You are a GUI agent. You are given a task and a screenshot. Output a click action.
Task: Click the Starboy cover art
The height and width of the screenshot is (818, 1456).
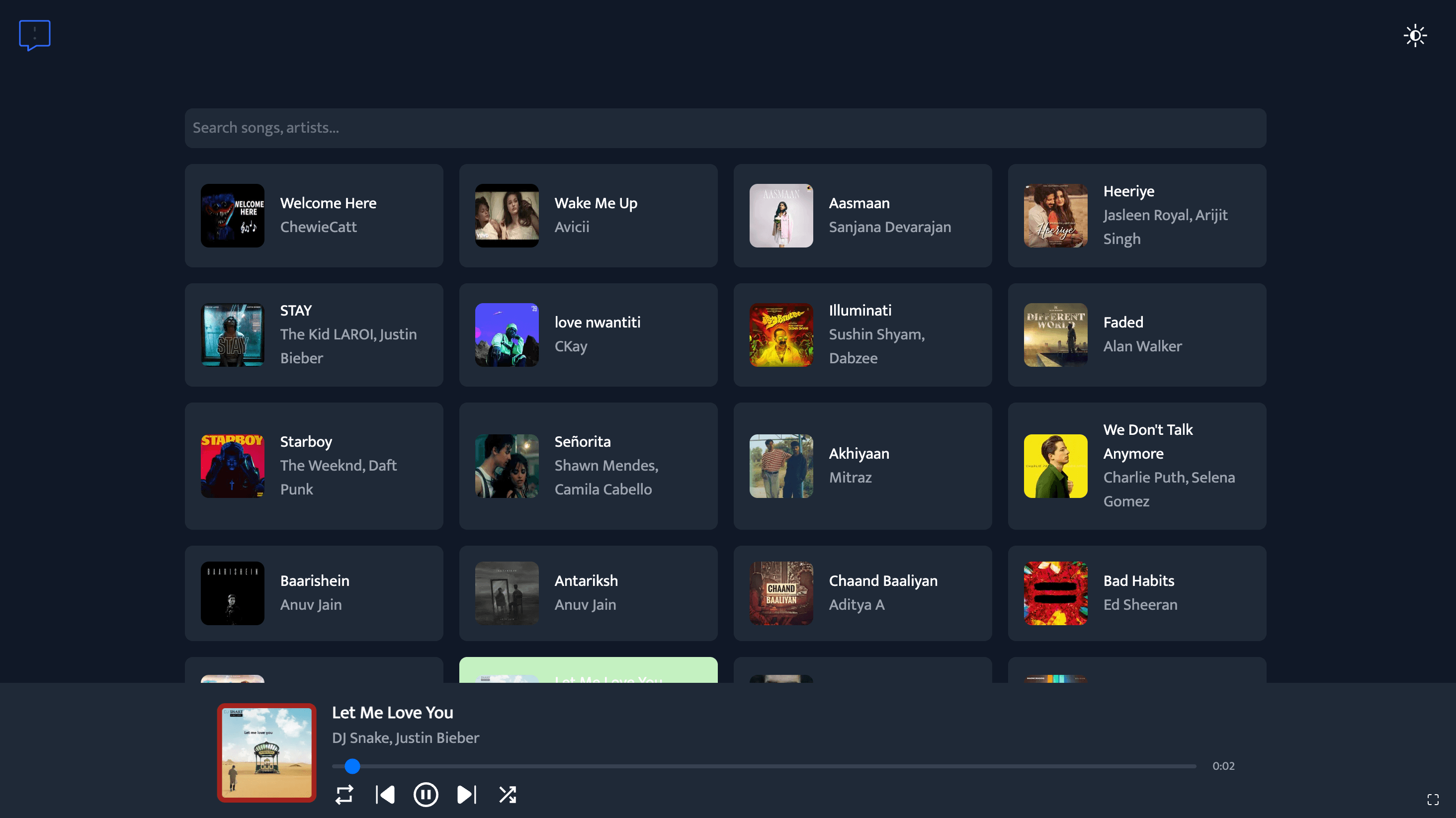point(232,466)
